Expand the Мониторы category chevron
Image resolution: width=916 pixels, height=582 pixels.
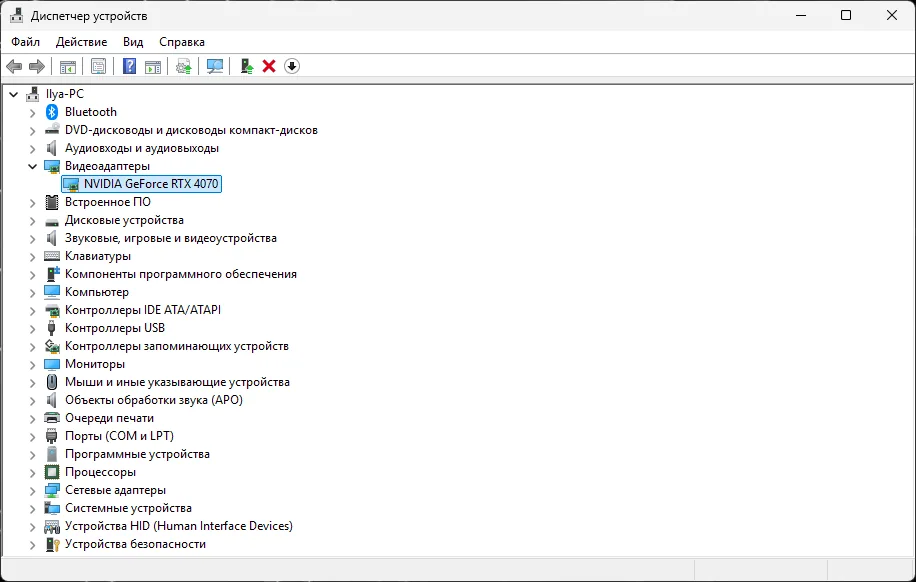[32, 365]
